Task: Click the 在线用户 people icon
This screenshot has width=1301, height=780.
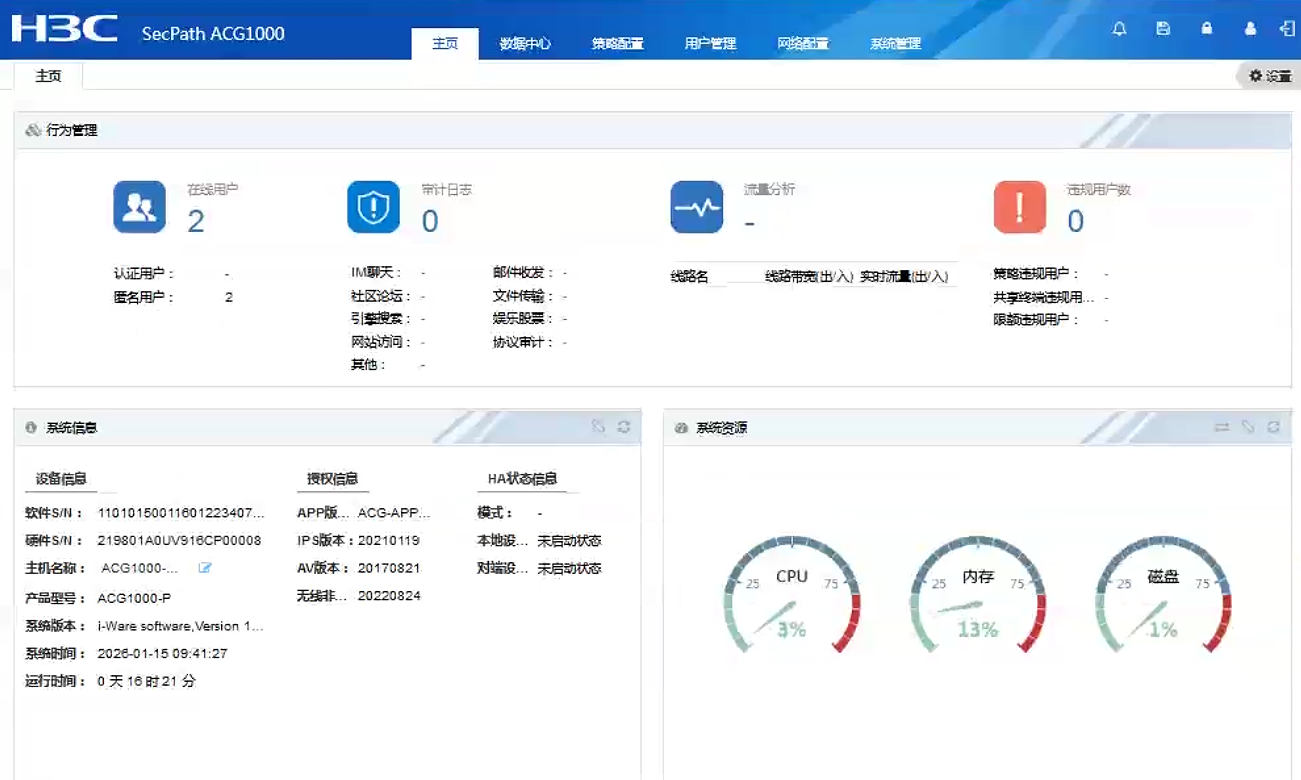Action: point(140,207)
